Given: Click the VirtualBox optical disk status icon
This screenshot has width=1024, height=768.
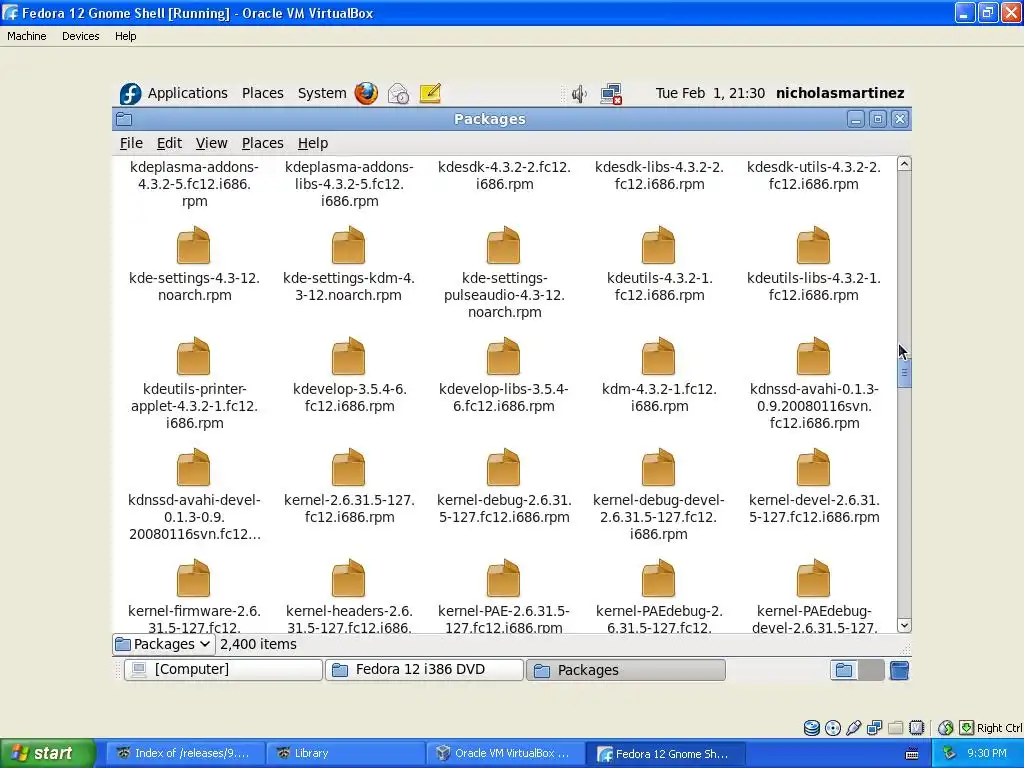Looking at the screenshot, I should pyautogui.click(x=833, y=728).
